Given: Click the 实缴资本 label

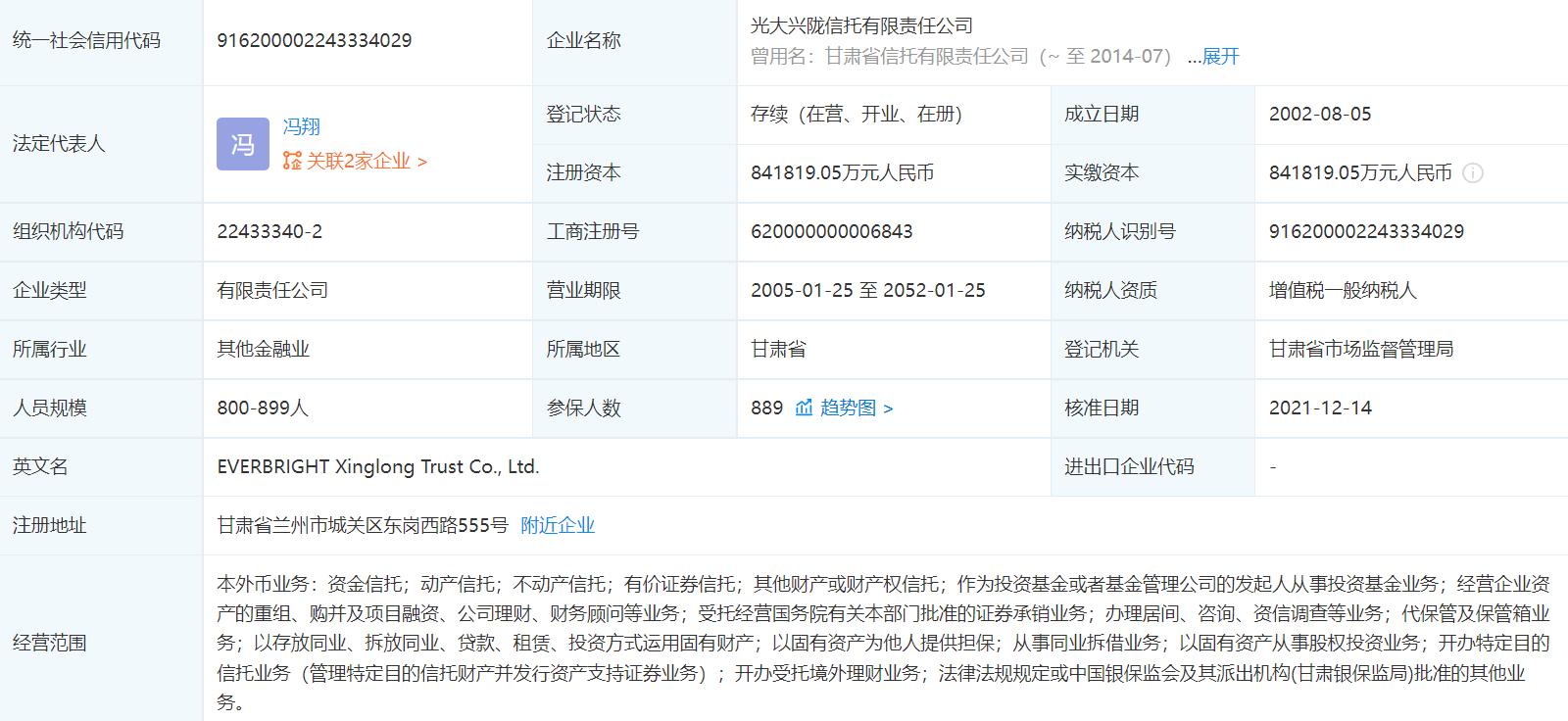Looking at the screenshot, I should coord(1102,172).
